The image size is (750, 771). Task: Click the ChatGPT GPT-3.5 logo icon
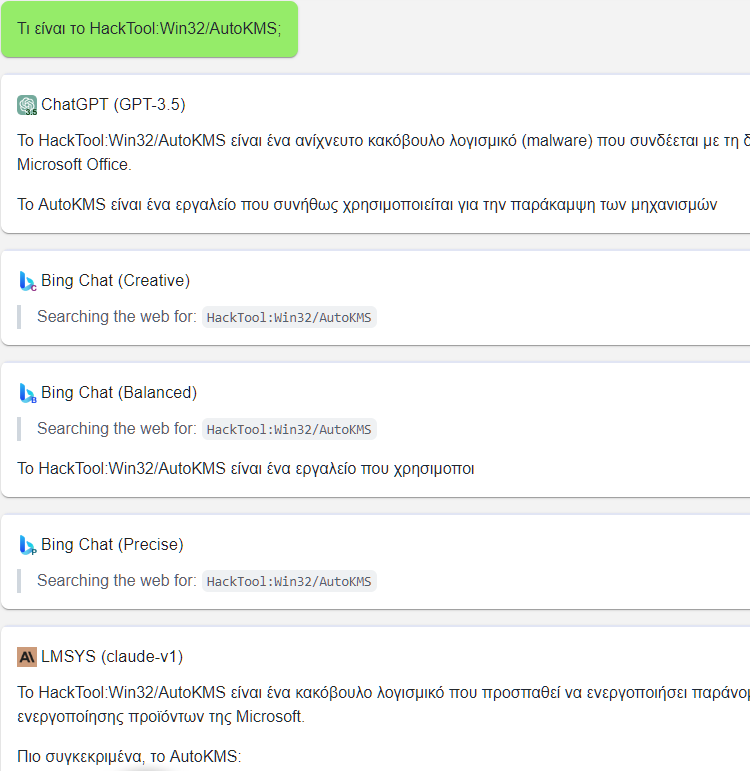click(27, 105)
